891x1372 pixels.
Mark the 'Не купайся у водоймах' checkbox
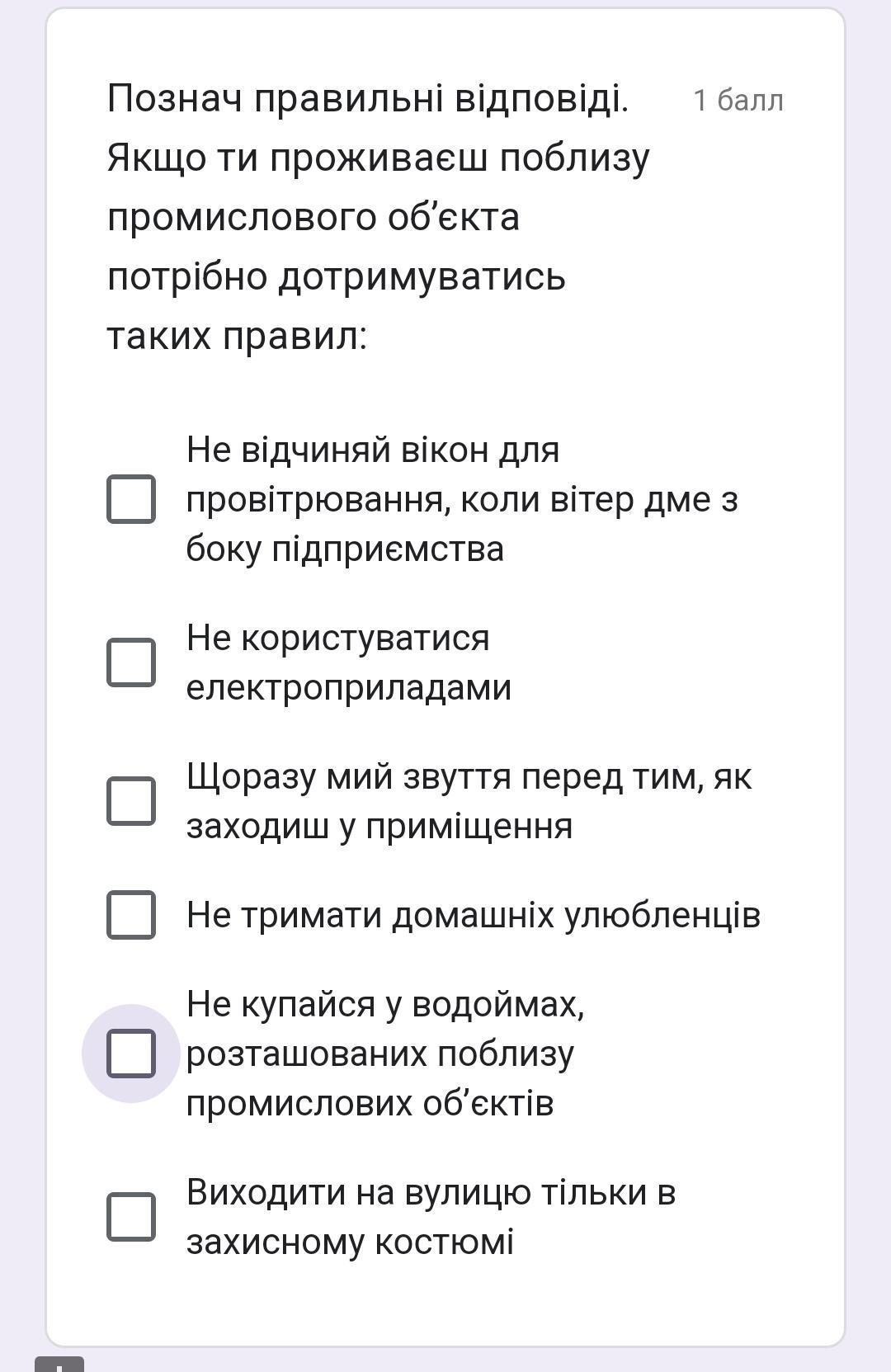click(x=131, y=1054)
